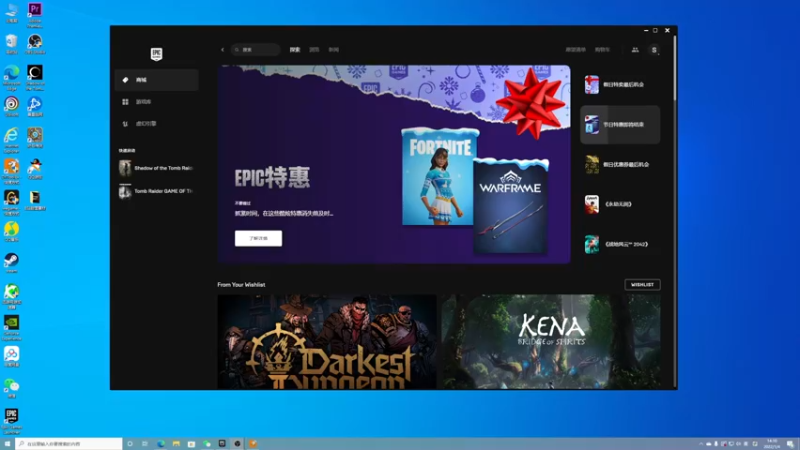The width and height of the screenshot is (800, 450).
Task: Open the Epic Games Launcher taskbar button
Action: point(222,444)
